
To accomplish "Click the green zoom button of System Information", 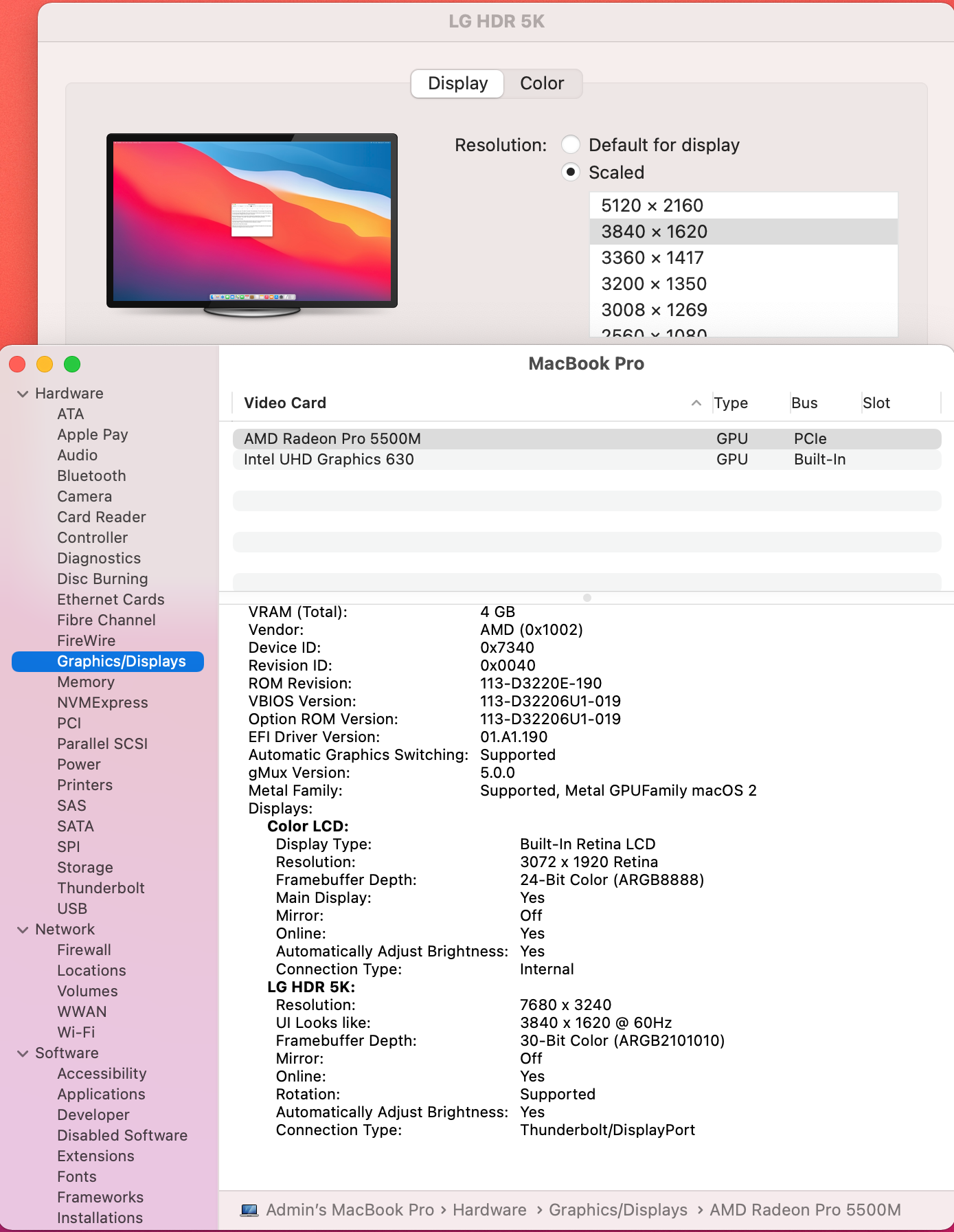I will coord(72,364).
